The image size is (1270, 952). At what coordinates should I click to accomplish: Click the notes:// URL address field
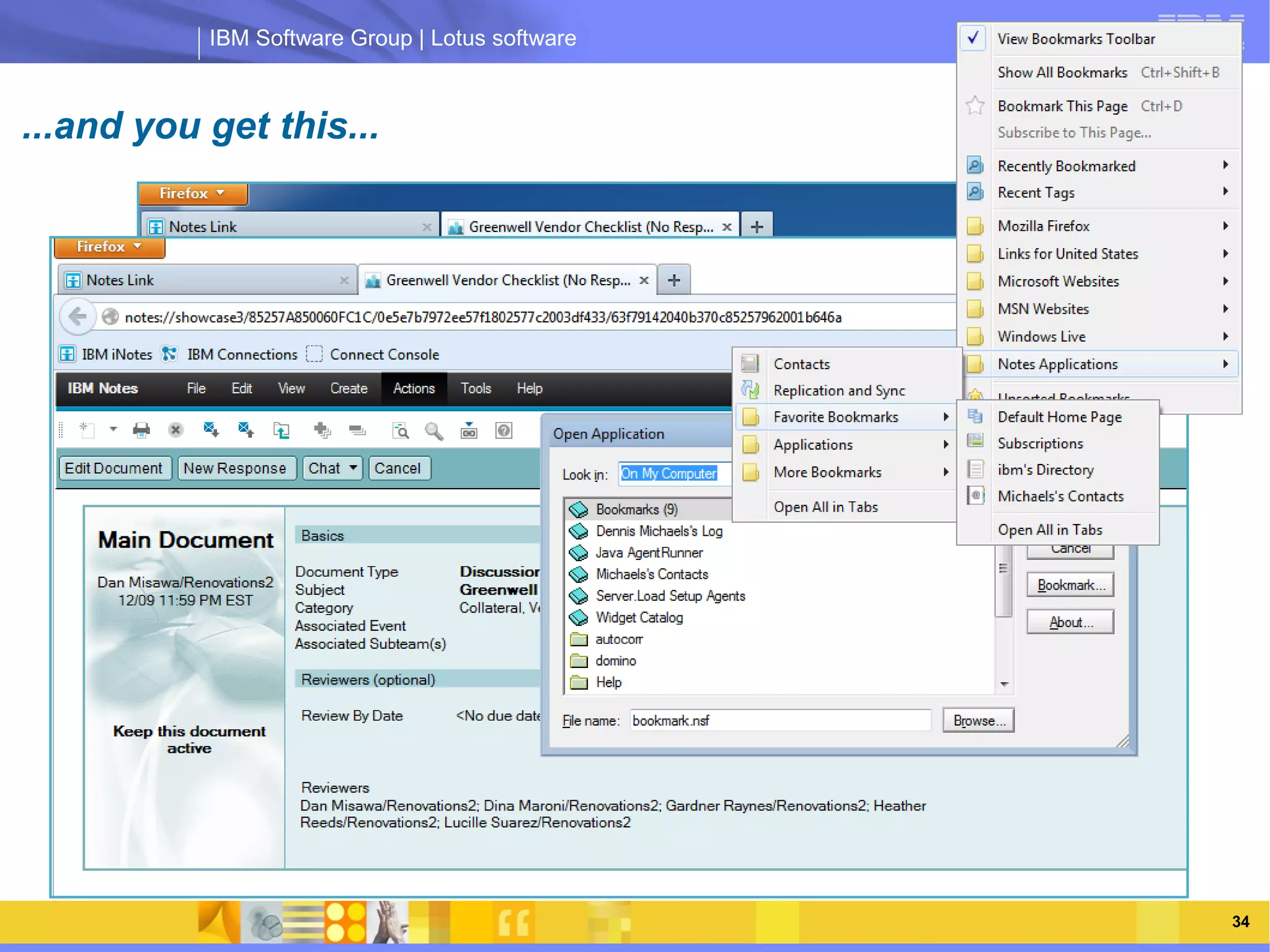527,317
